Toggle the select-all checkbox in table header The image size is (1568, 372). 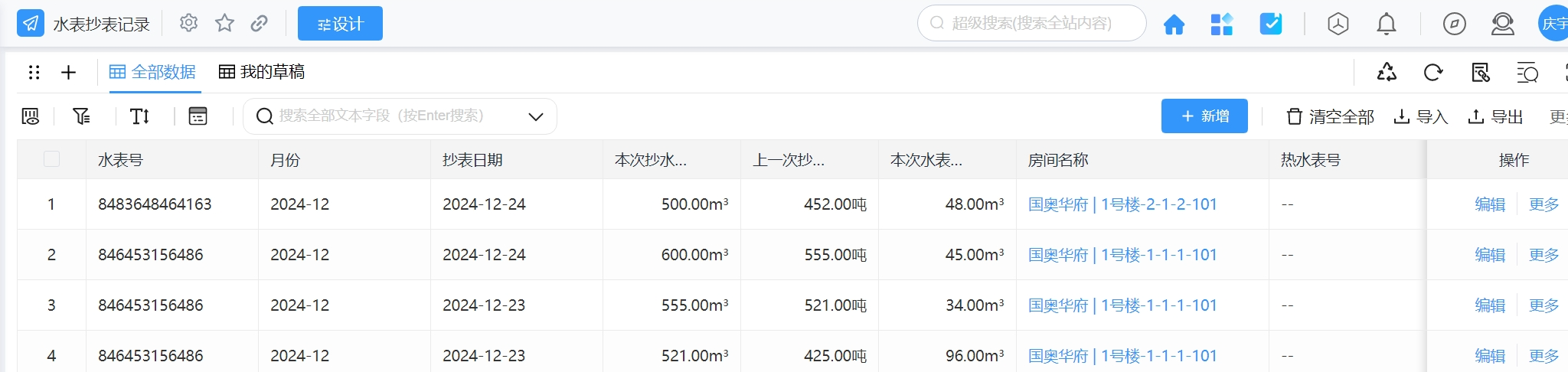(x=51, y=159)
